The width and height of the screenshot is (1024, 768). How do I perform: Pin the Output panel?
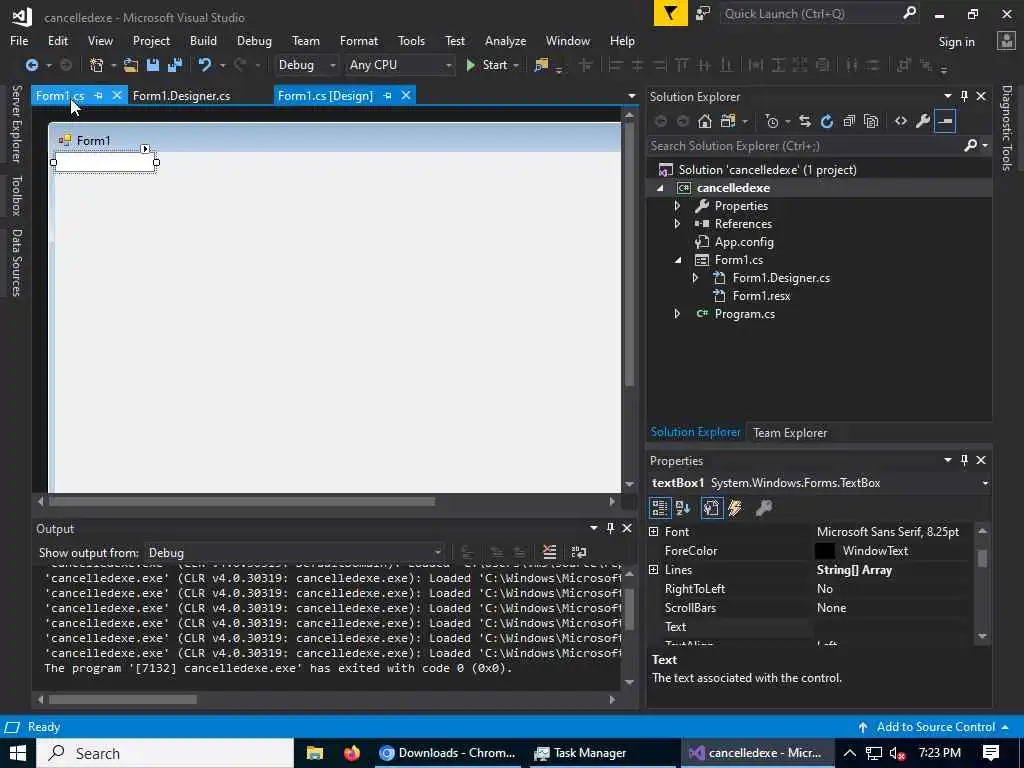tap(610, 528)
